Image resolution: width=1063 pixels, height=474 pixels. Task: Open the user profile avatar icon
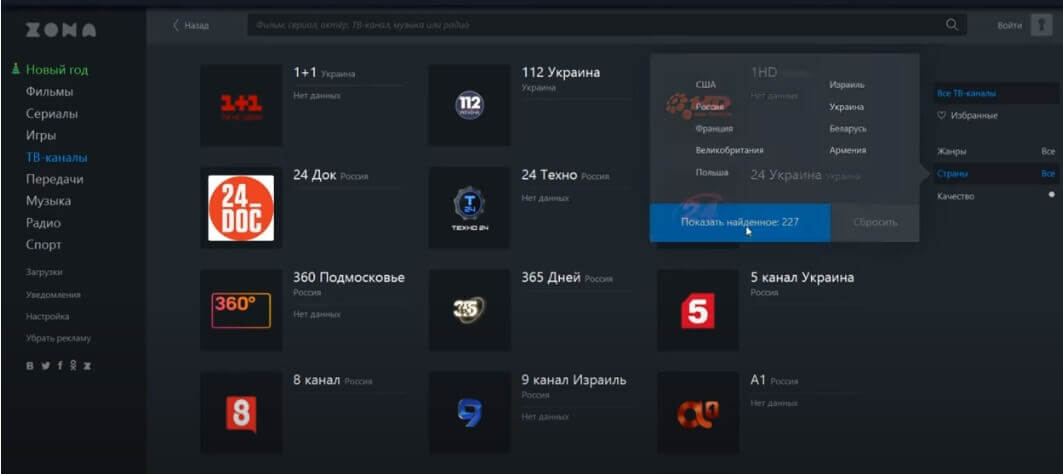pos(1041,25)
